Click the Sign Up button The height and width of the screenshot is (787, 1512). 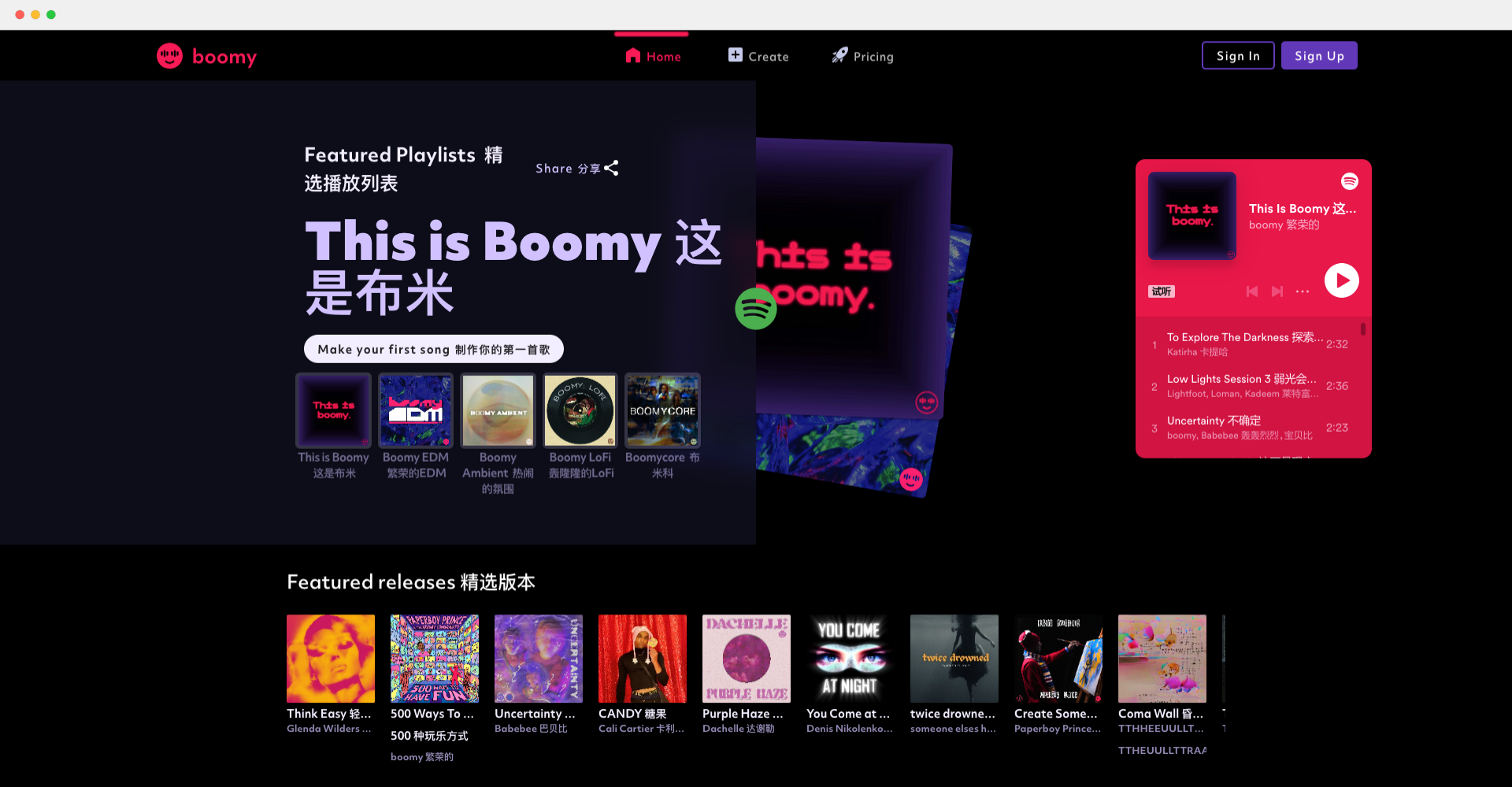(x=1319, y=55)
